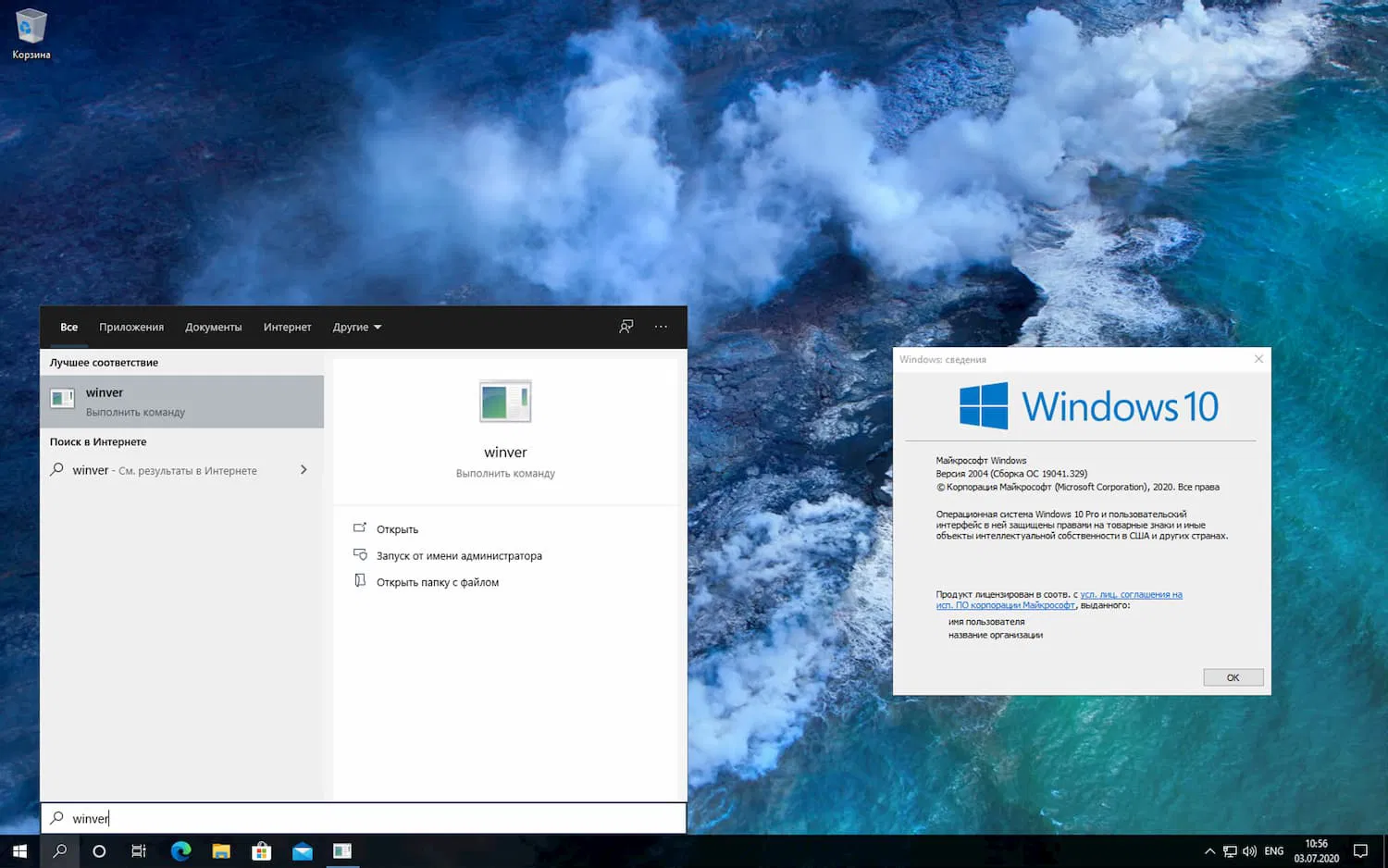
Task: Click the имя пользователя text
Action: coord(986,622)
